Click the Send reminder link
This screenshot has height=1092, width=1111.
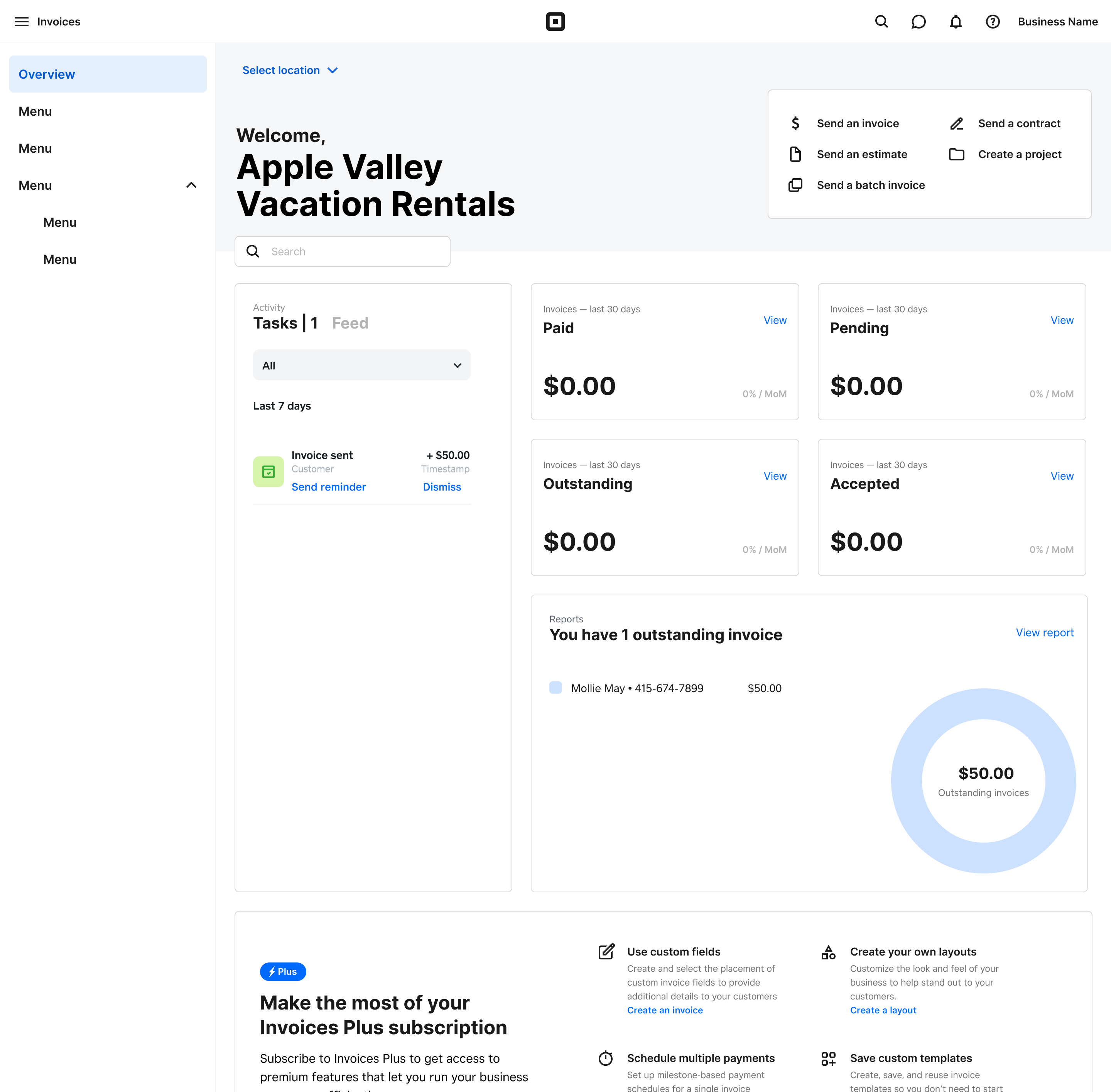[328, 487]
